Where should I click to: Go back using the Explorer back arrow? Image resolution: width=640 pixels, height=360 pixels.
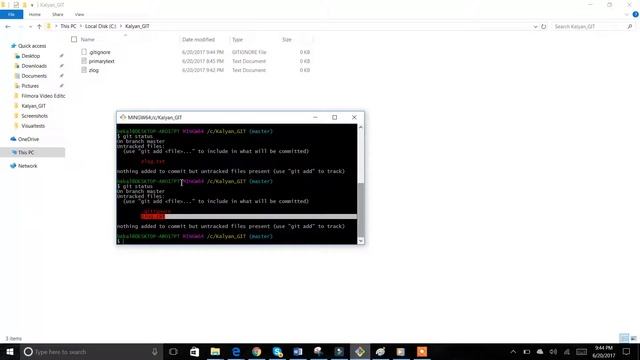(x=8, y=27)
